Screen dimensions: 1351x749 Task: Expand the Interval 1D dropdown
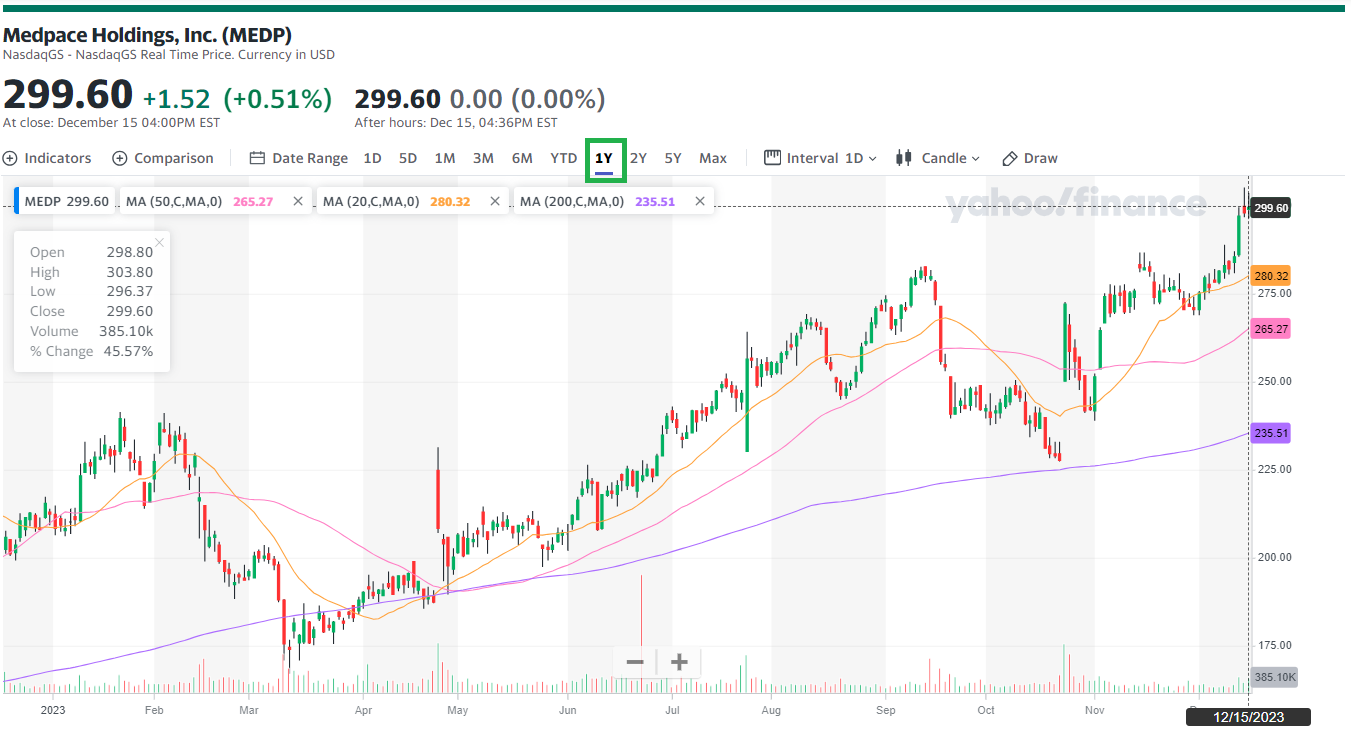tap(820, 158)
